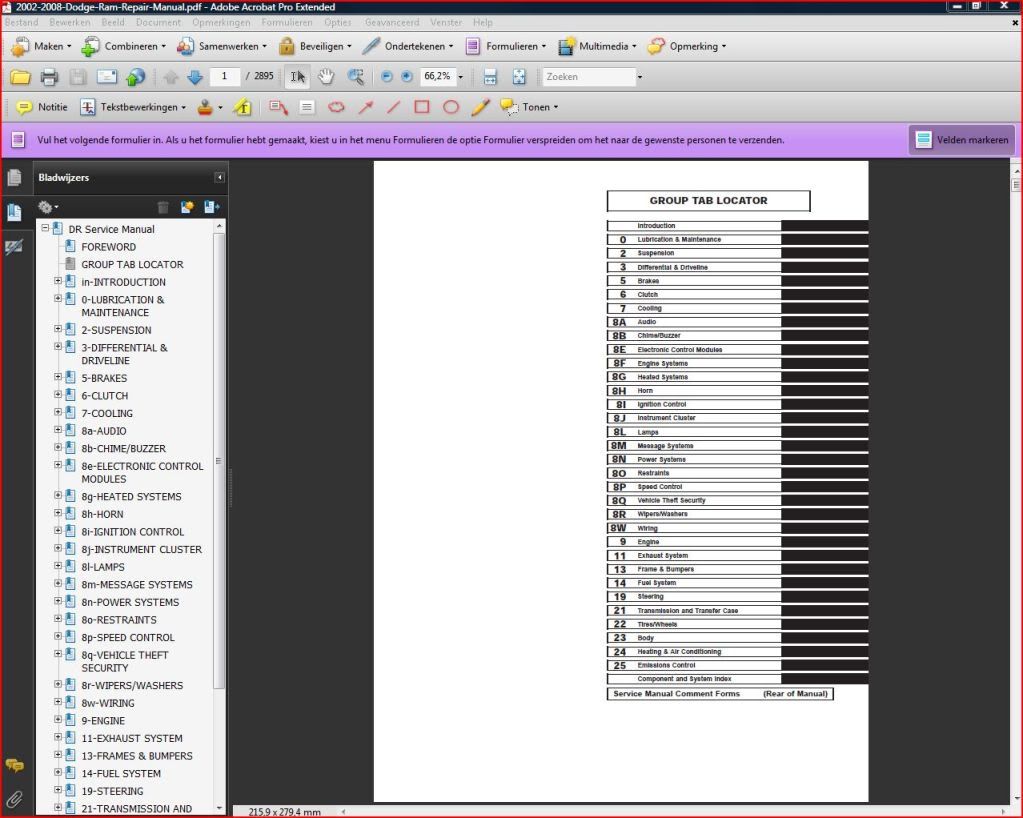
Task: Open the Tonen toolbar button
Action: (529, 107)
